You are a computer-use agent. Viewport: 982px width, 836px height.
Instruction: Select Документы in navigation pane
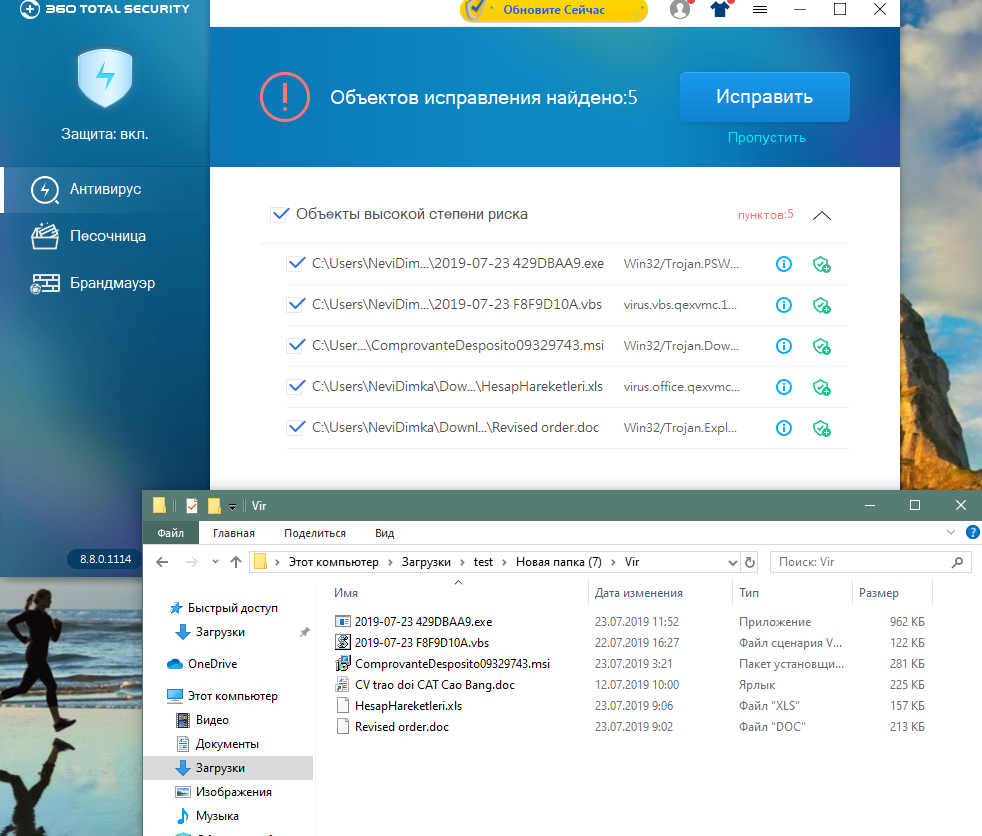[x=227, y=744]
